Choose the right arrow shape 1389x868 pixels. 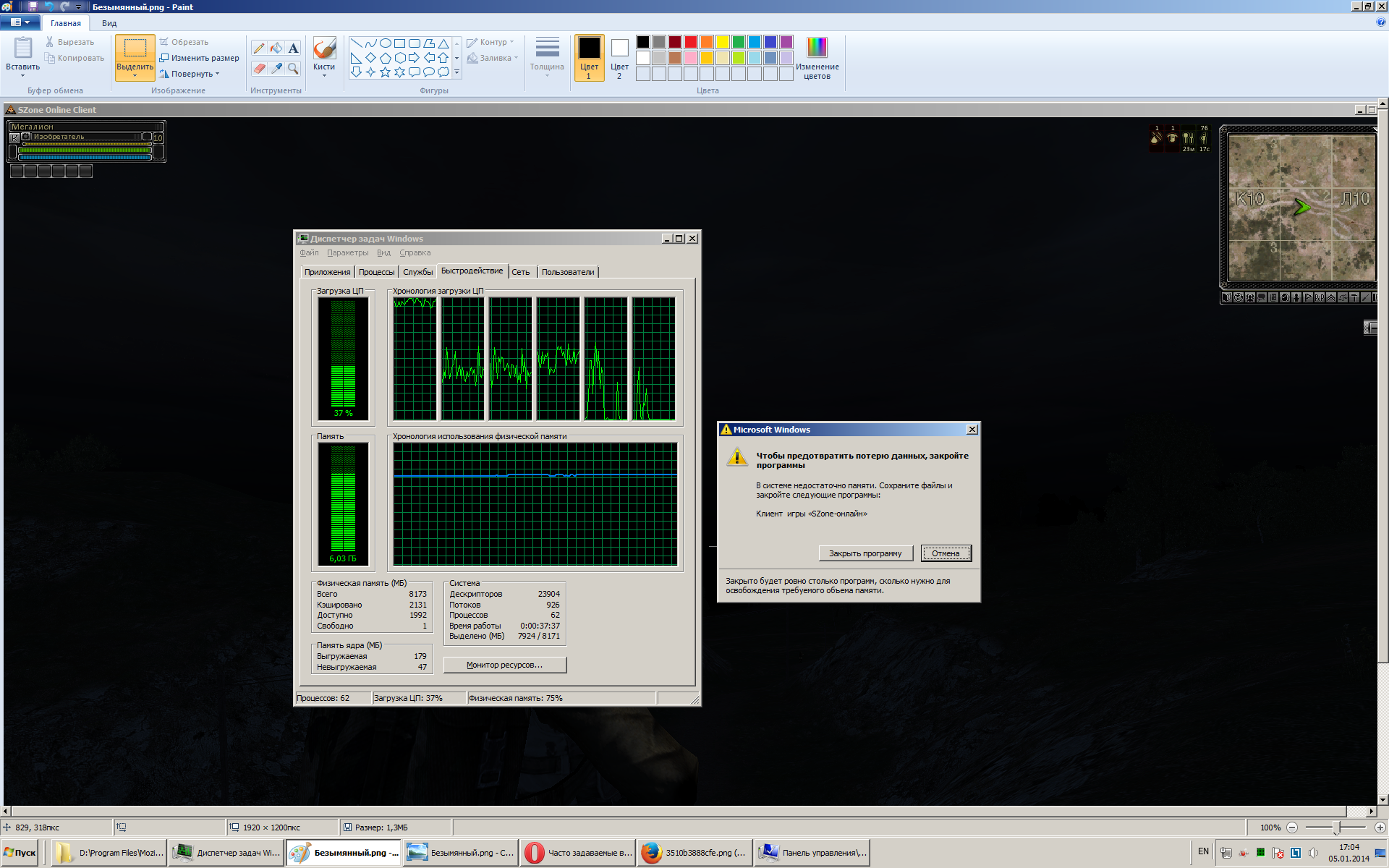point(414,58)
